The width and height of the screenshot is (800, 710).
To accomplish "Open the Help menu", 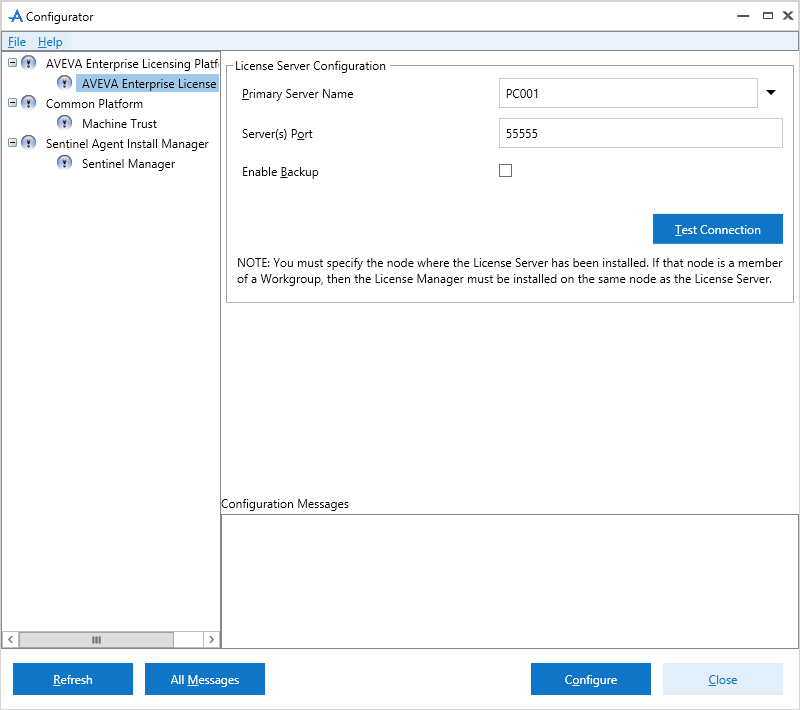I will 50,42.
